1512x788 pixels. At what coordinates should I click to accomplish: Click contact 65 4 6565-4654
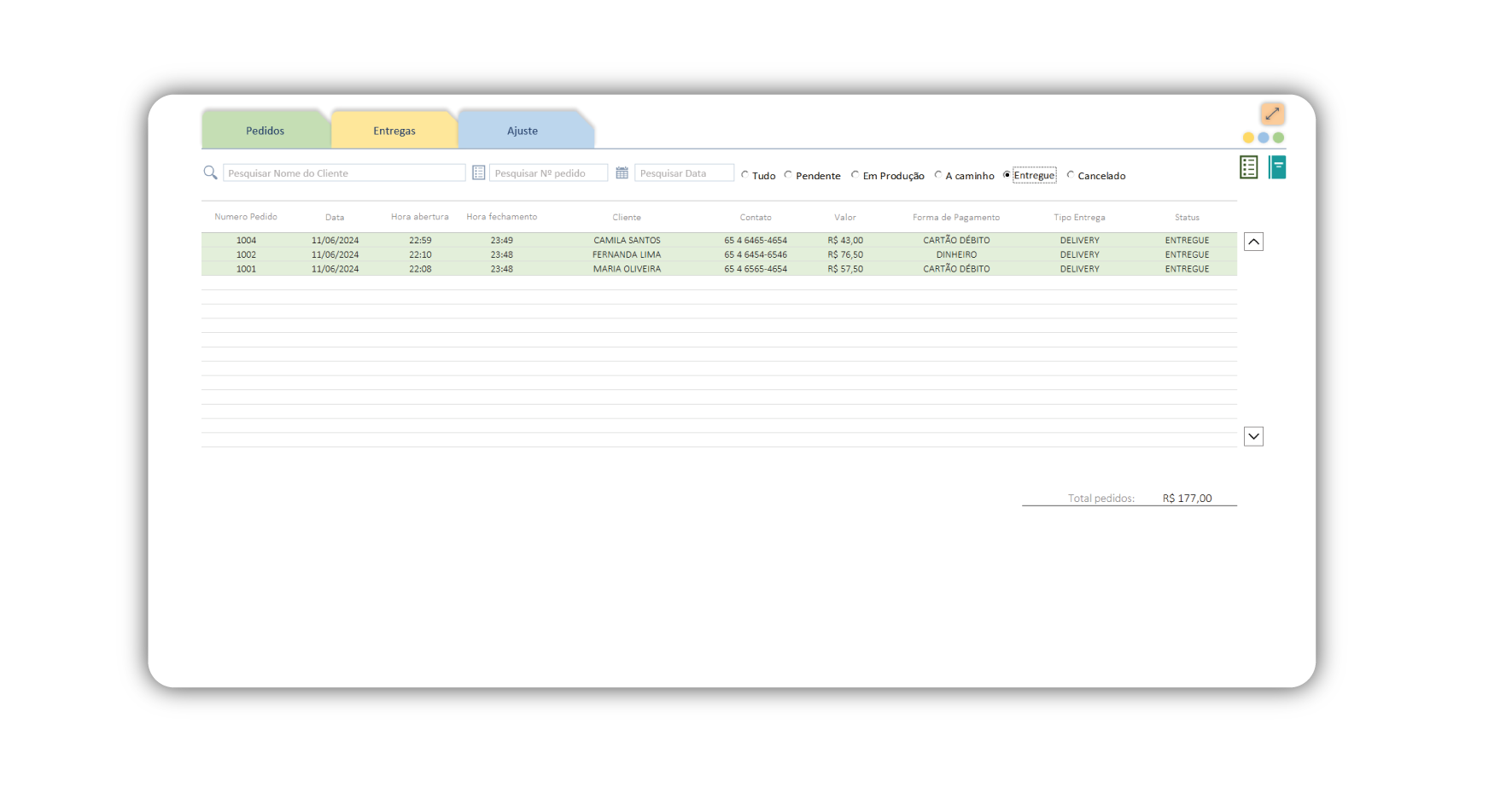point(756,269)
